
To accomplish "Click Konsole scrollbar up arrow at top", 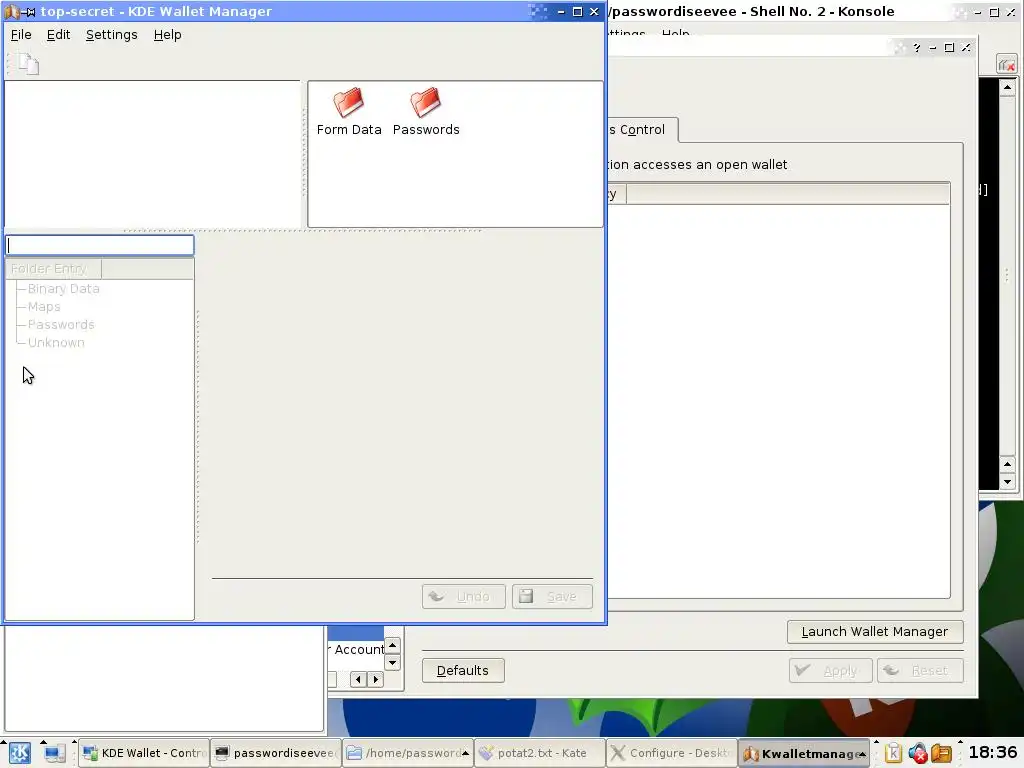I will [x=1007, y=87].
